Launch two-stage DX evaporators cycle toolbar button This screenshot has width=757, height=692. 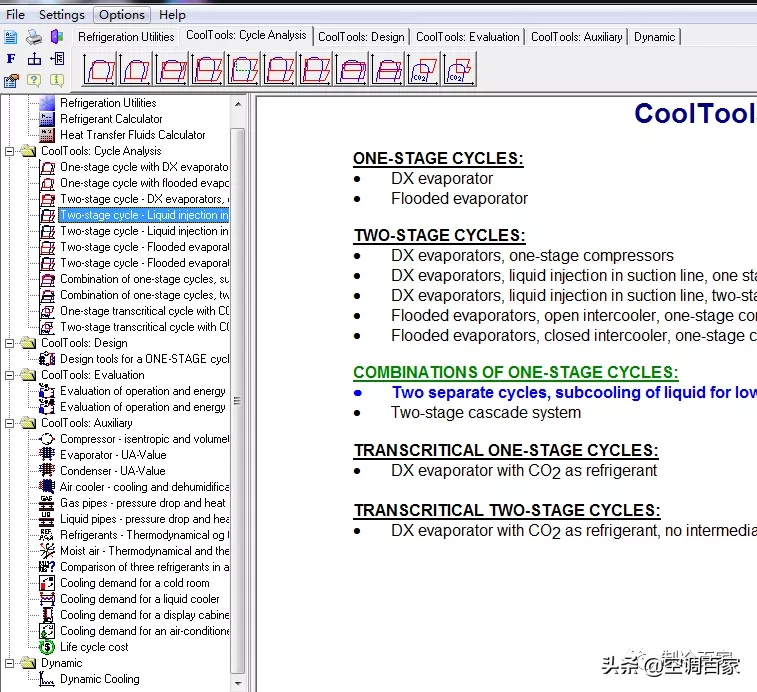(172, 70)
